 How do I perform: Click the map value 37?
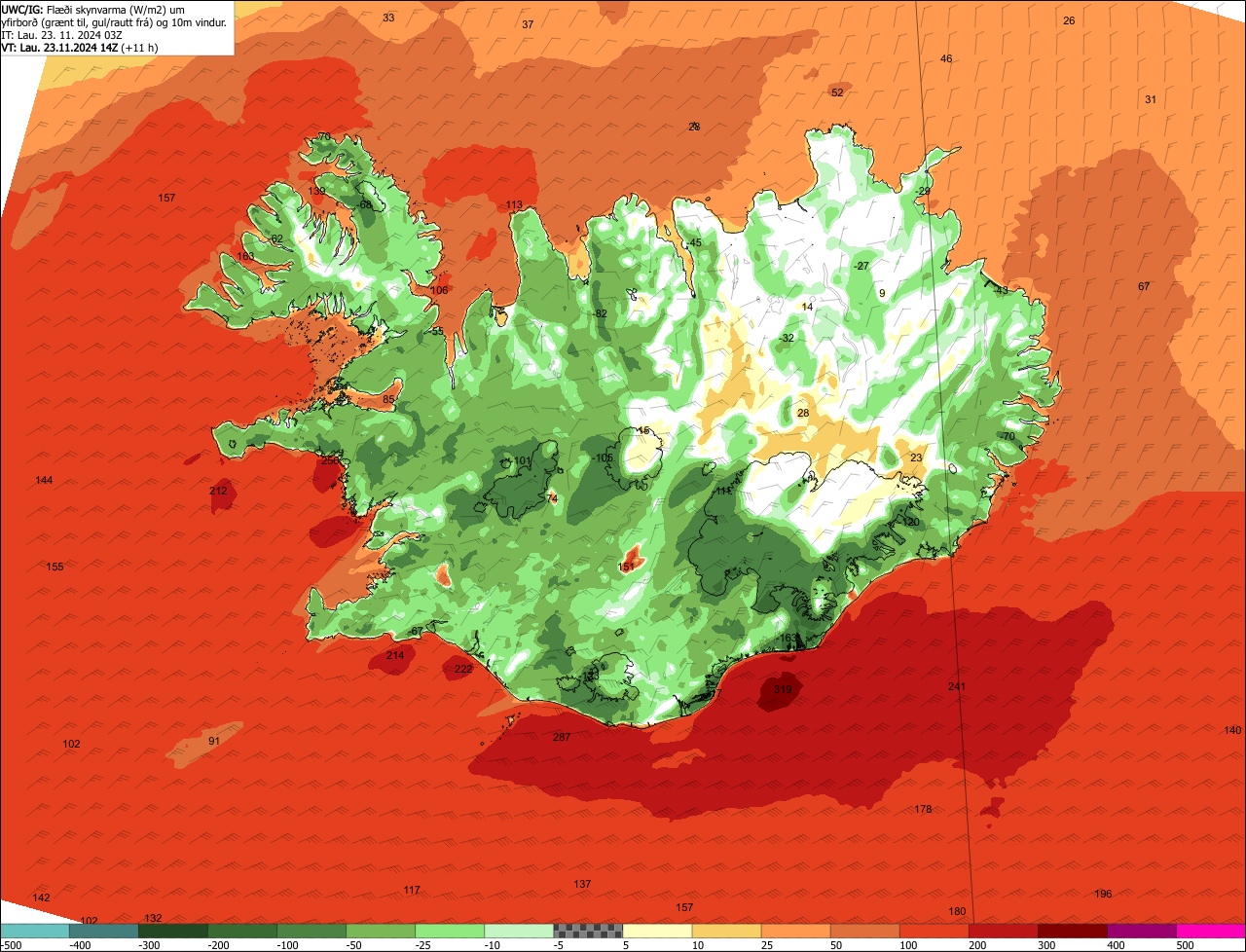(x=528, y=24)
